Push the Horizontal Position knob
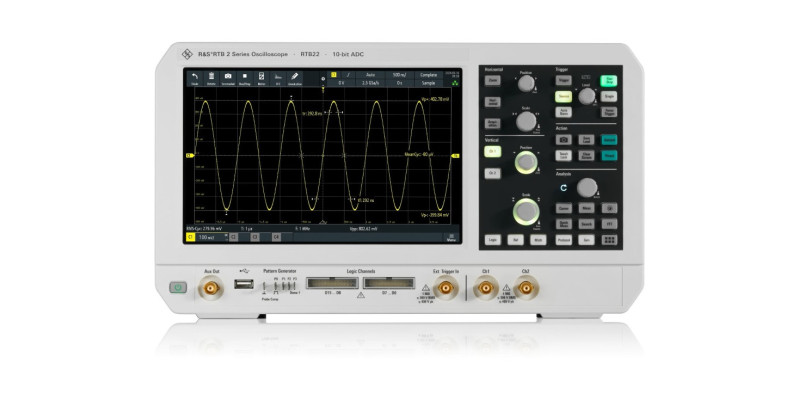800x400 pixels. [x=526, y=84]
